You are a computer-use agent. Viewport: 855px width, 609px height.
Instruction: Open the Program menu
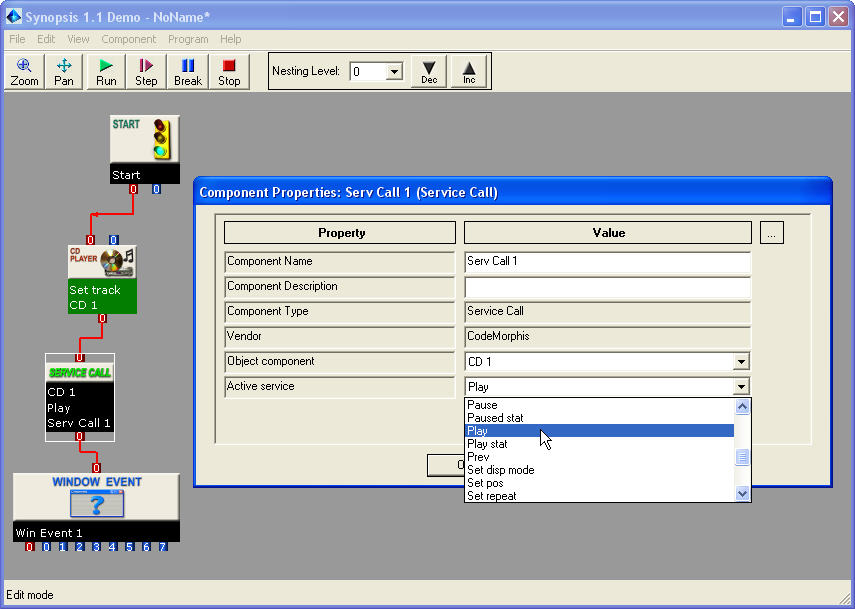[x=188, y=39]
